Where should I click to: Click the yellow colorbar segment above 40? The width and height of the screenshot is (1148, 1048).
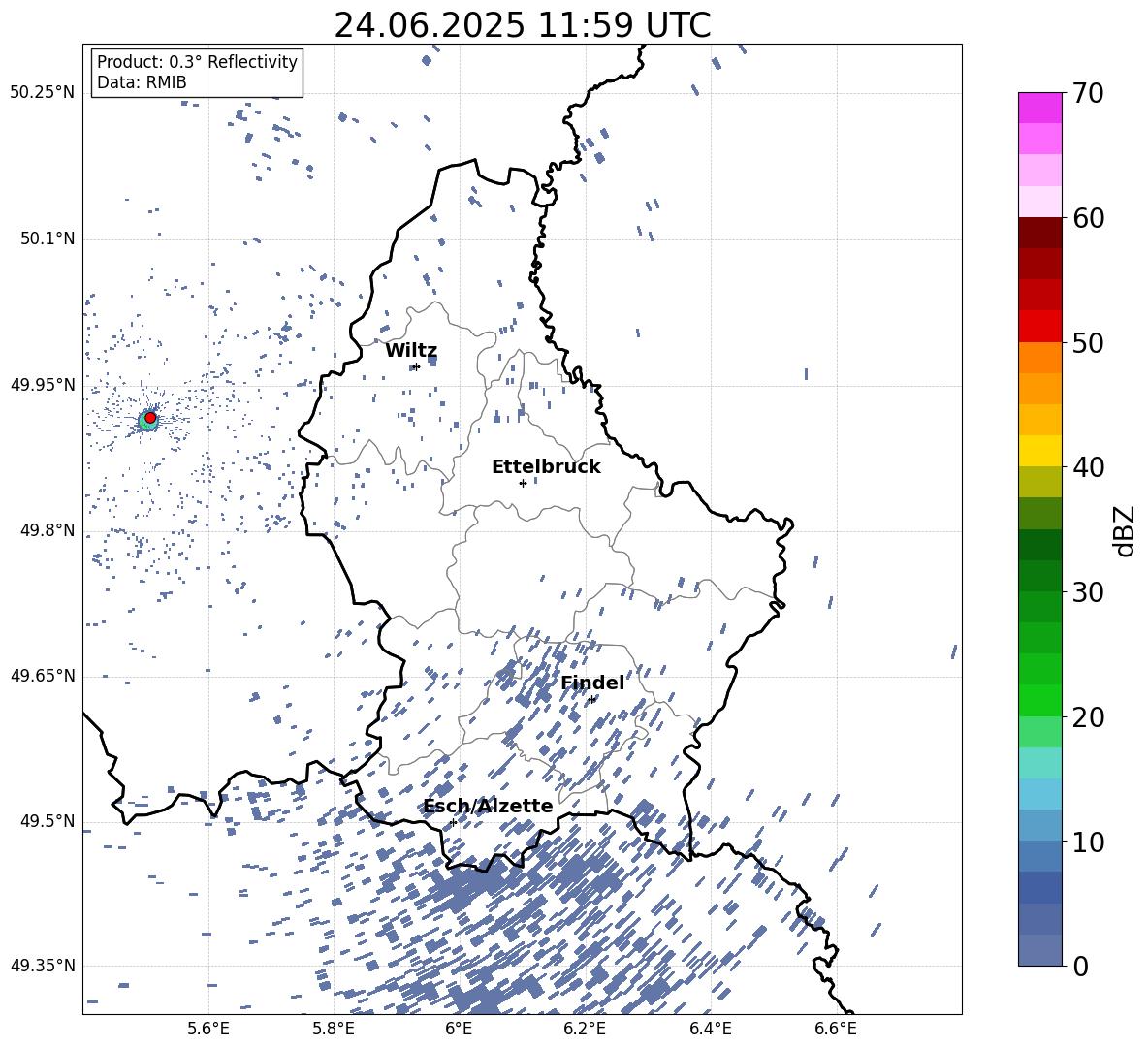[1039, 451]
